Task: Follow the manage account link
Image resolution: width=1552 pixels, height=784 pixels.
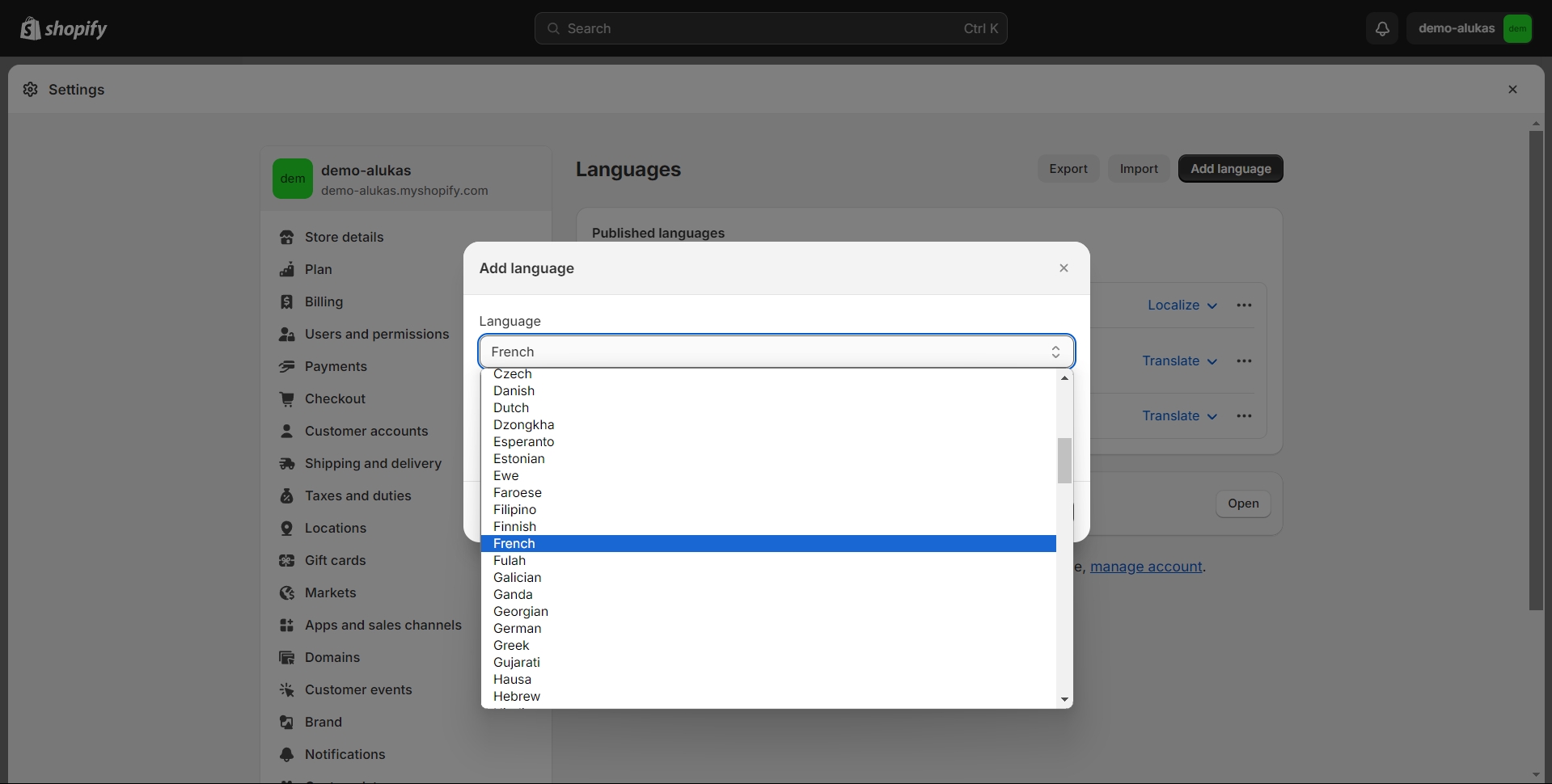Action: tap(1145, 567)
